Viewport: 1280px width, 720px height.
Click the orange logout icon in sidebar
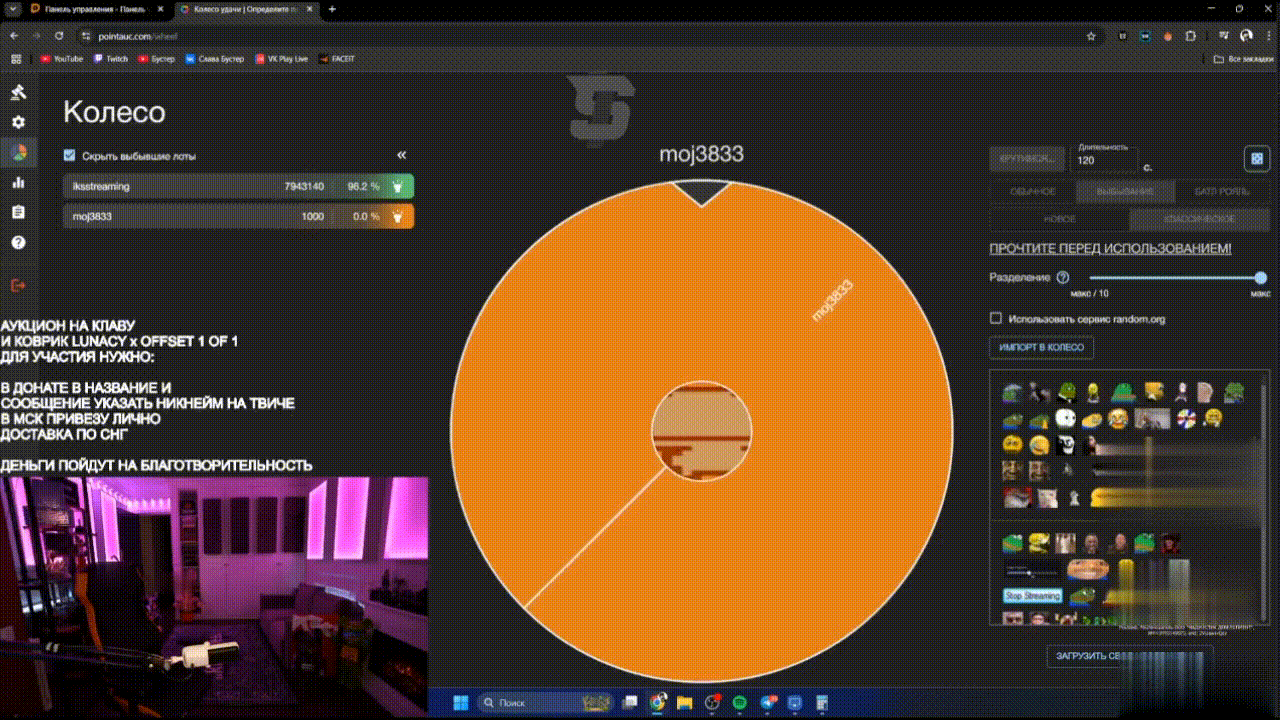(x=18, y=285)
